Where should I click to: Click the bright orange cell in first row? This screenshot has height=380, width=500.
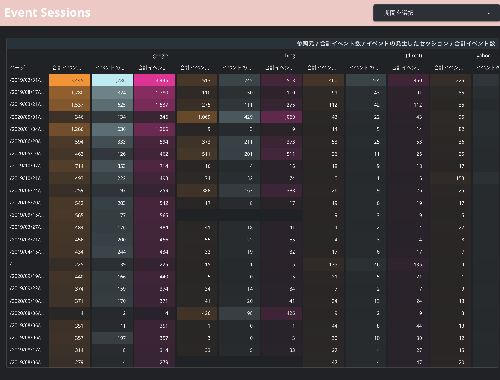click(x=69, y=80)
